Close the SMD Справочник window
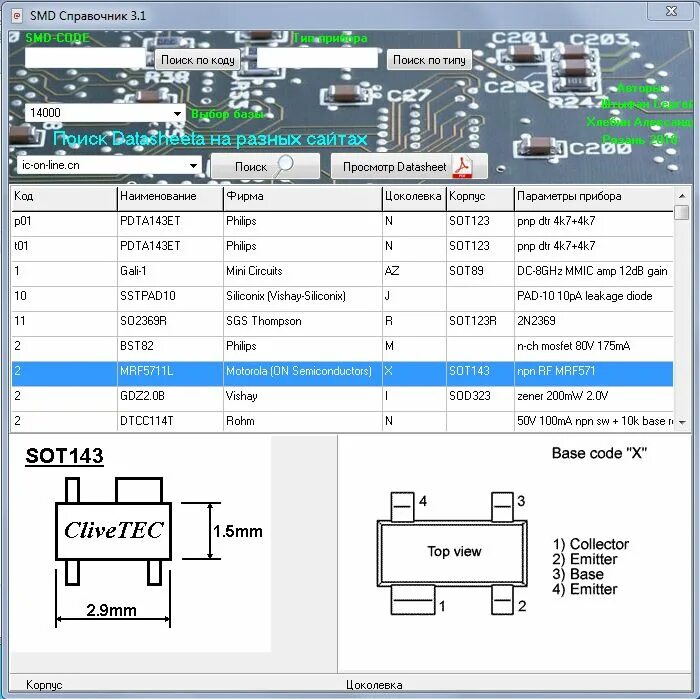Screen dimensions: 700x699 click(671, 11)
